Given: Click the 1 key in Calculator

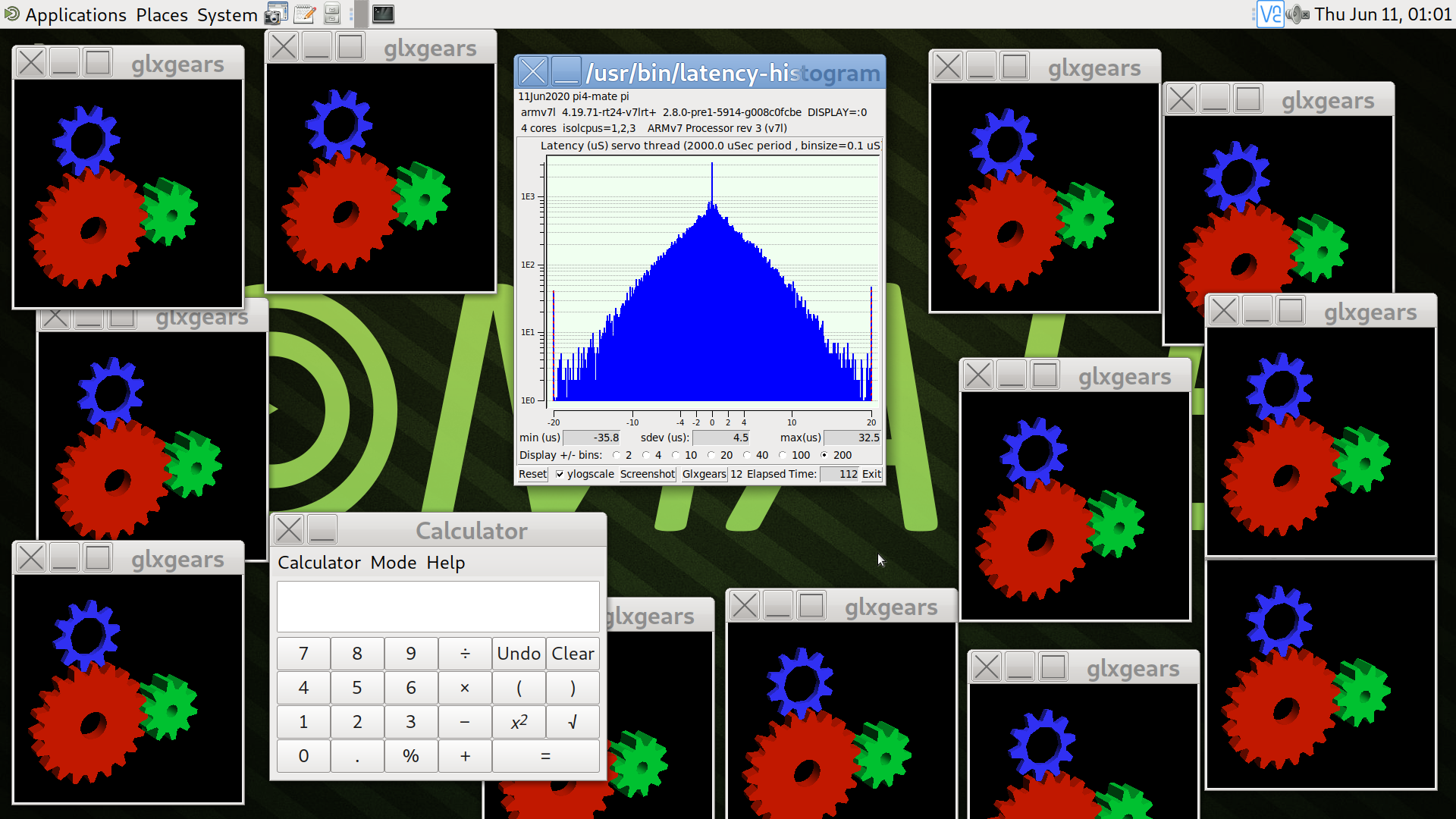Looking at the screenshot, I should pos(303,722).
